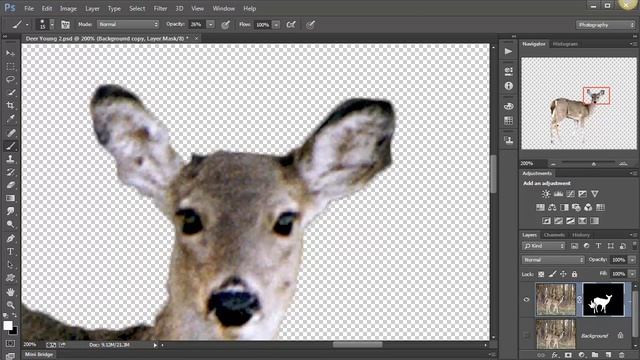Add a Levels adjustment
This screenshot has height=360, width=640.
point(558,194)
